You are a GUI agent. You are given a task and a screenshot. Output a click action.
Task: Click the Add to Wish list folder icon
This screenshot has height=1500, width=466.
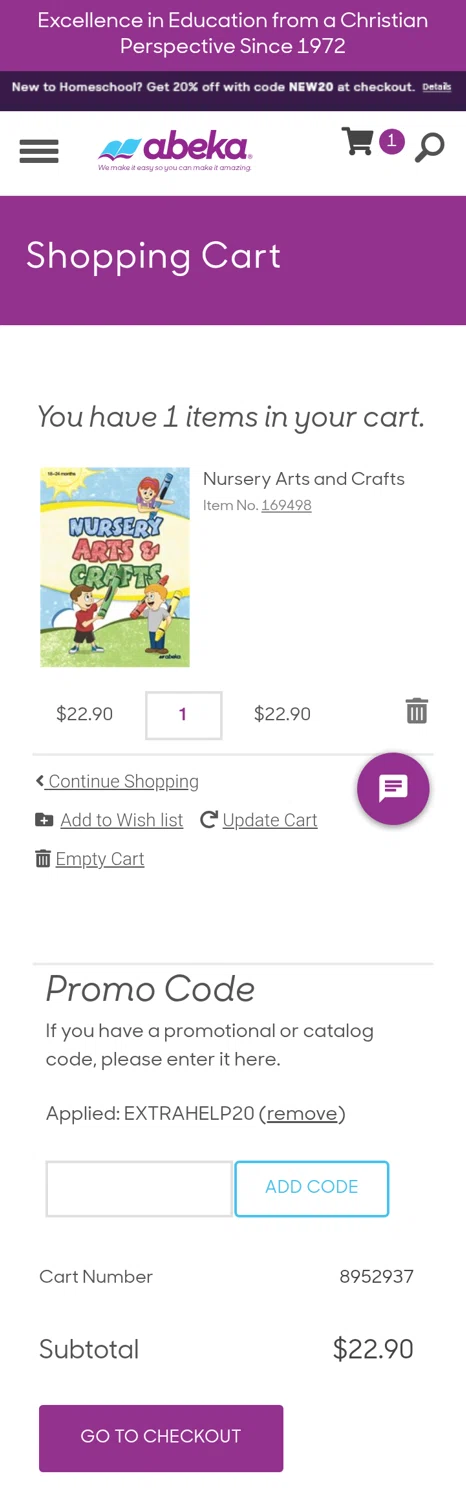click(x=44, y=820)
